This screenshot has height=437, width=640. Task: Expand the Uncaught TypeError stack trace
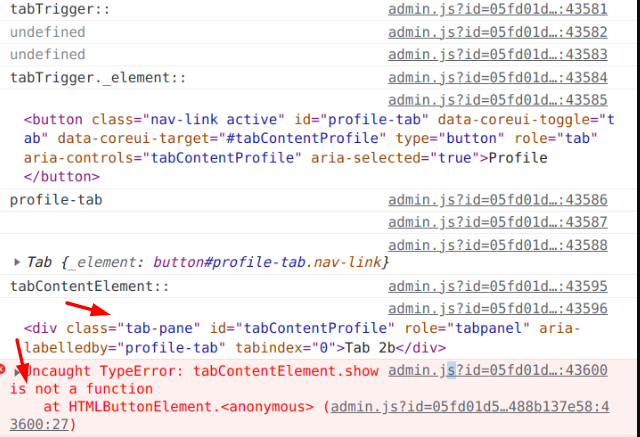17,371
